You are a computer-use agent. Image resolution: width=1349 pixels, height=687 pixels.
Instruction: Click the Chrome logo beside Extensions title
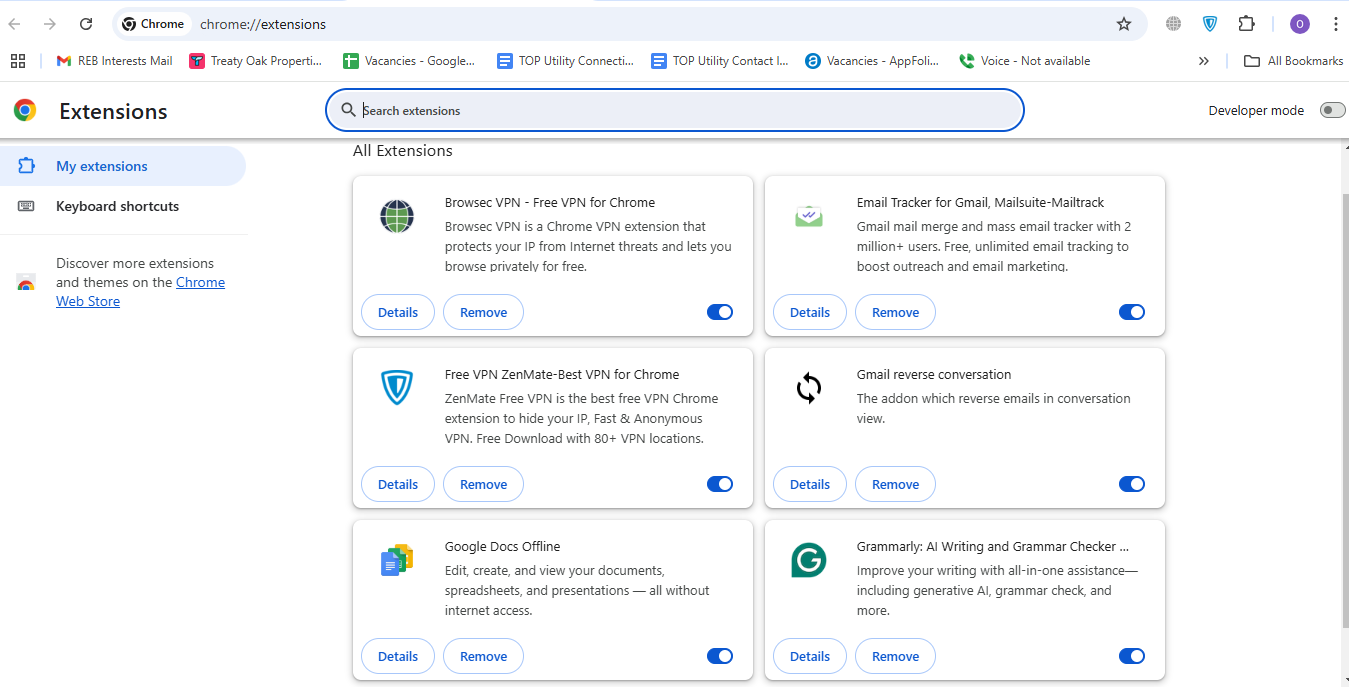click(25, 110)
